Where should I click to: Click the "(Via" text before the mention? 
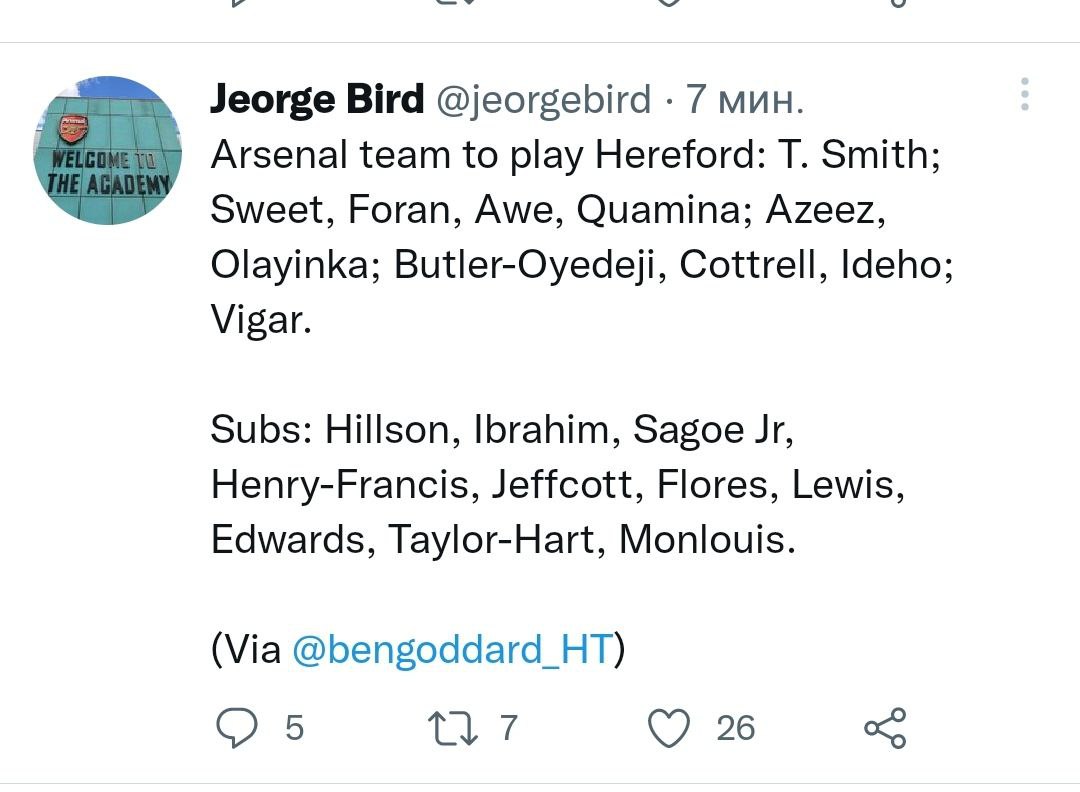click(x=246, y=650)
